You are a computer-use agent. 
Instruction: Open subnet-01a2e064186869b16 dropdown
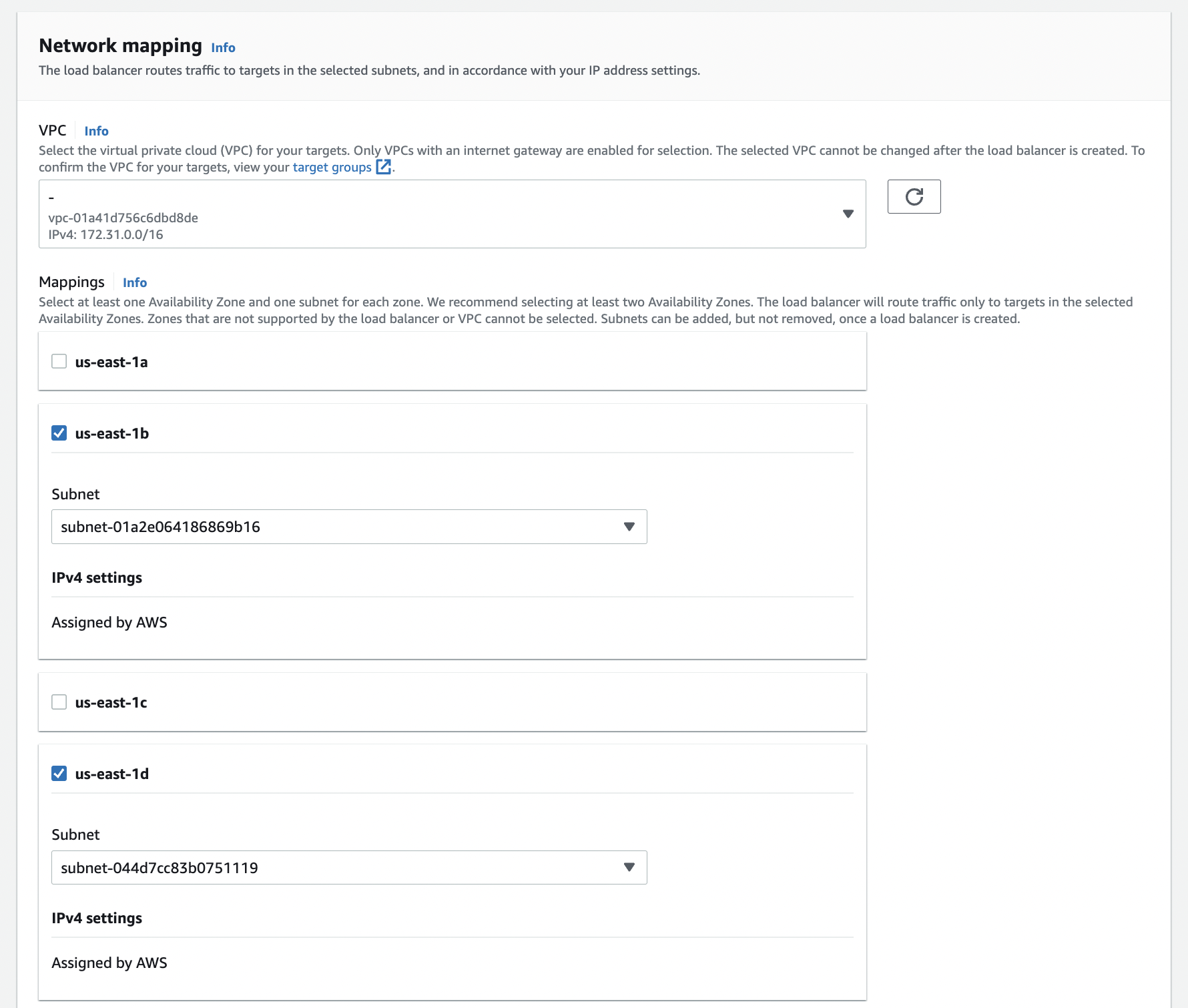[x=349, y=527]
